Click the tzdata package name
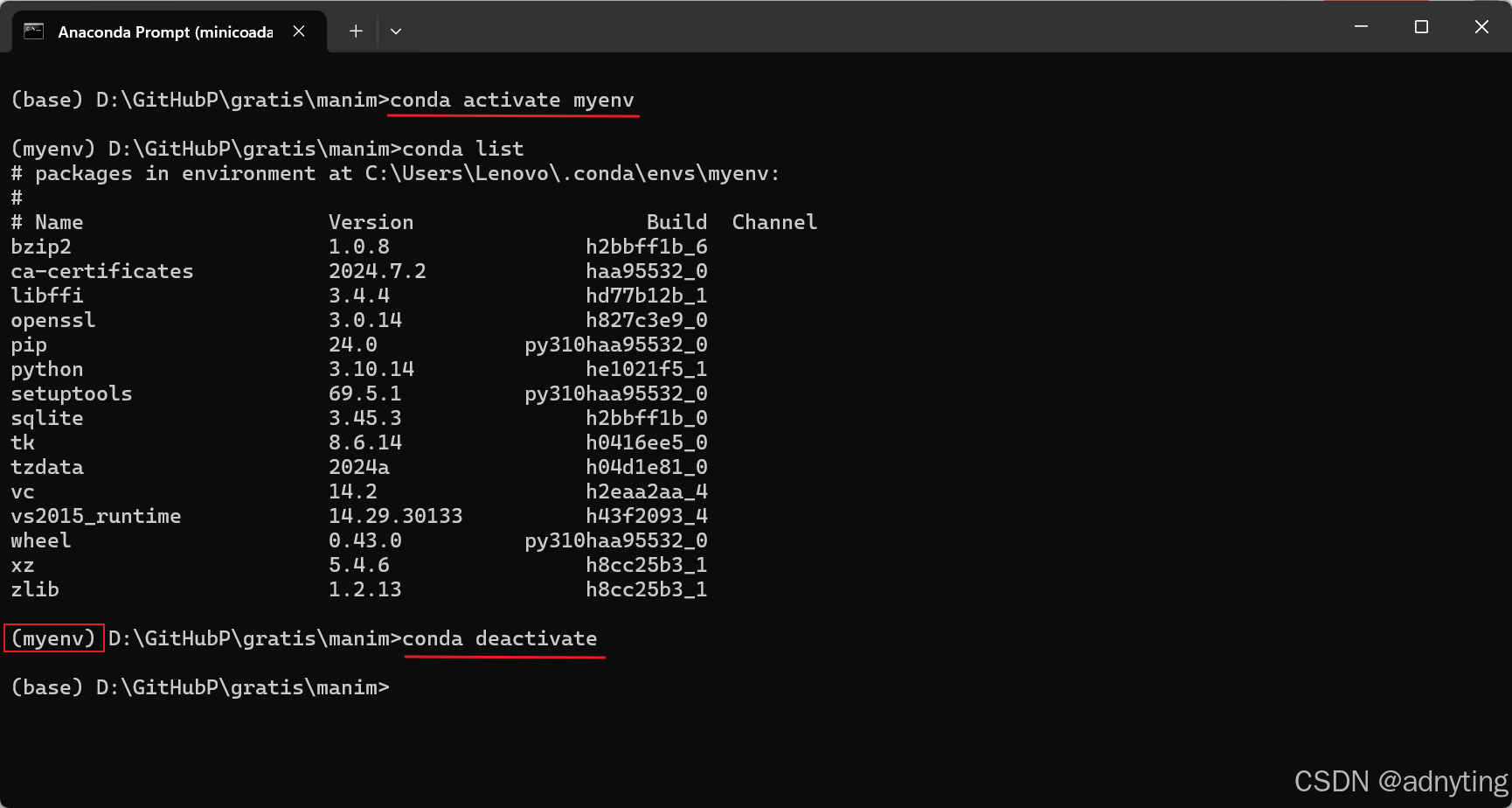 coord(47,467)
